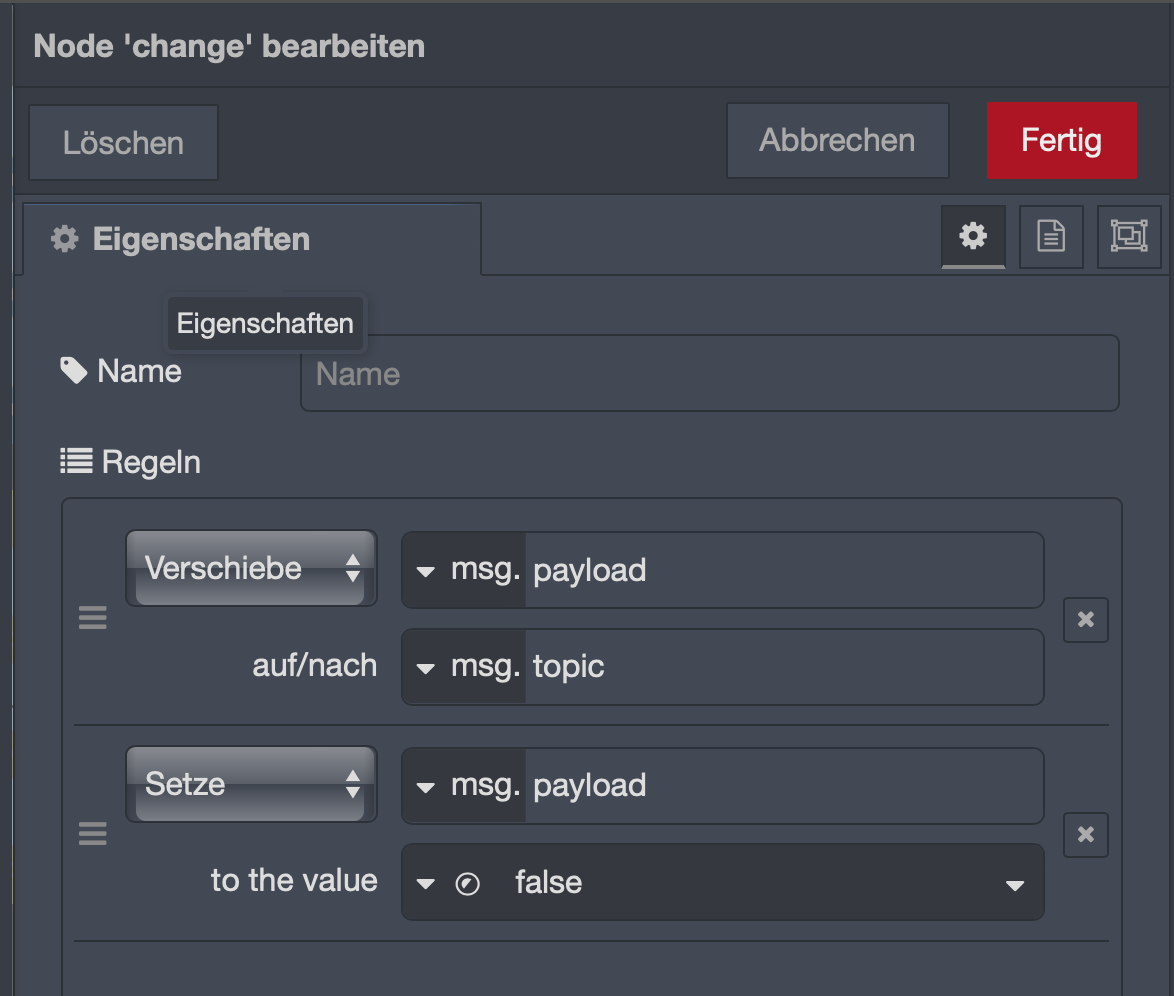Click the Abbrechen button
This screenshot has height=996, width=1174.
837,140
